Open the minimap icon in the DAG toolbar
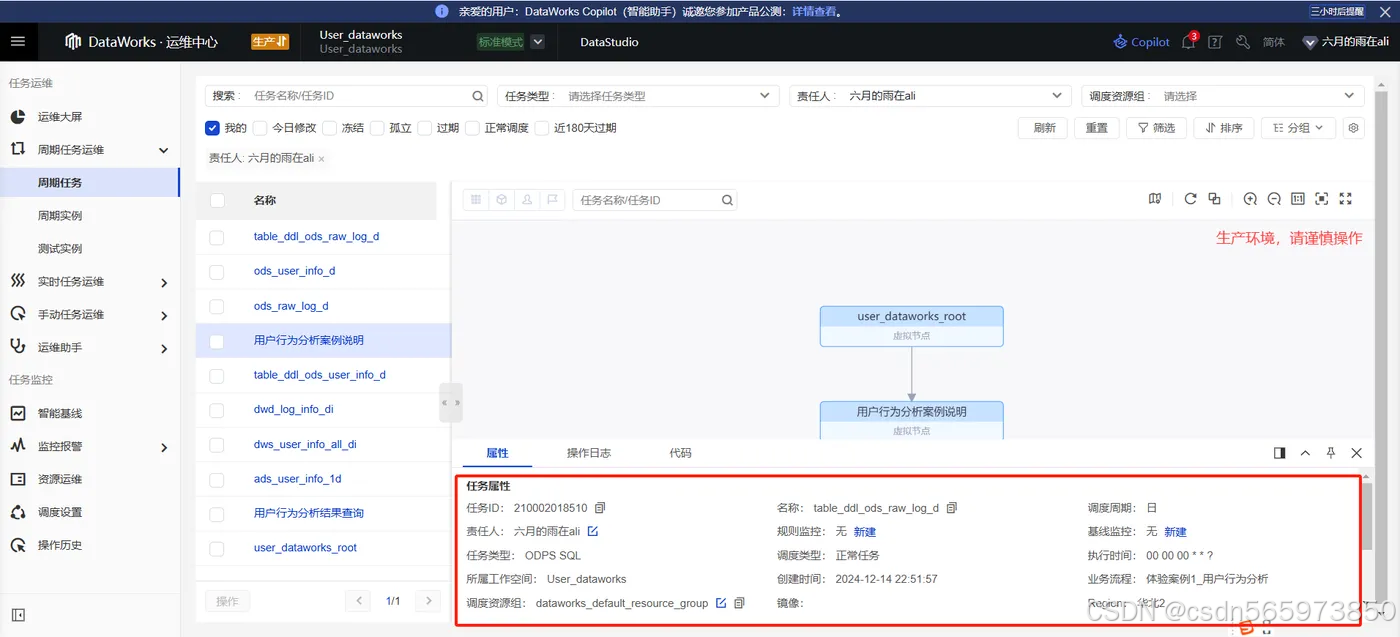The image size is (1400, 637). [1156, 198]
